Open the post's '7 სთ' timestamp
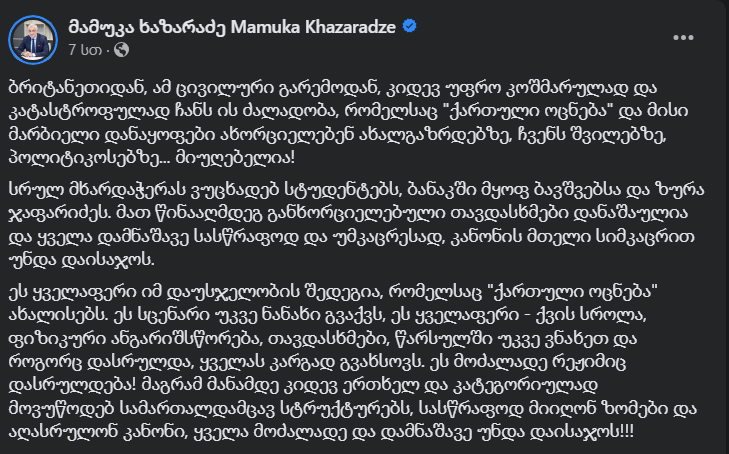The width and height of the screenshot is (729, 454). [84, 48]
